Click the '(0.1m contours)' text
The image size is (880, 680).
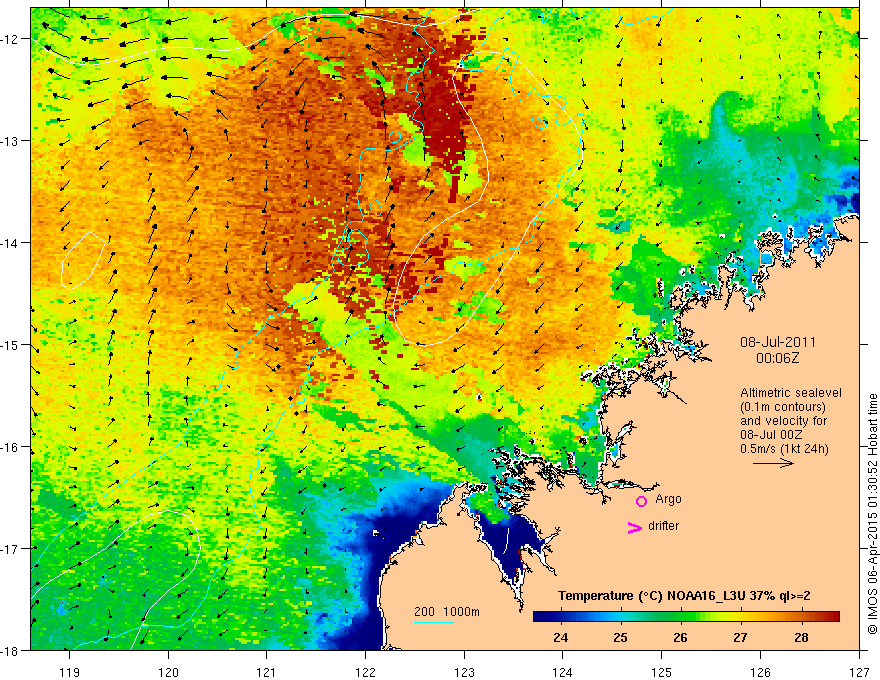(x=783, y=407)
